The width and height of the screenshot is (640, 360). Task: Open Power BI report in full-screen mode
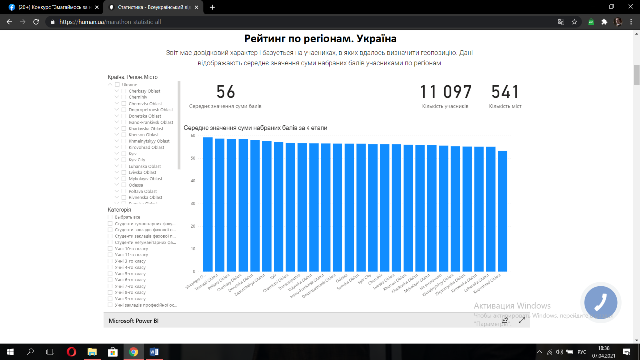(522, 320)
